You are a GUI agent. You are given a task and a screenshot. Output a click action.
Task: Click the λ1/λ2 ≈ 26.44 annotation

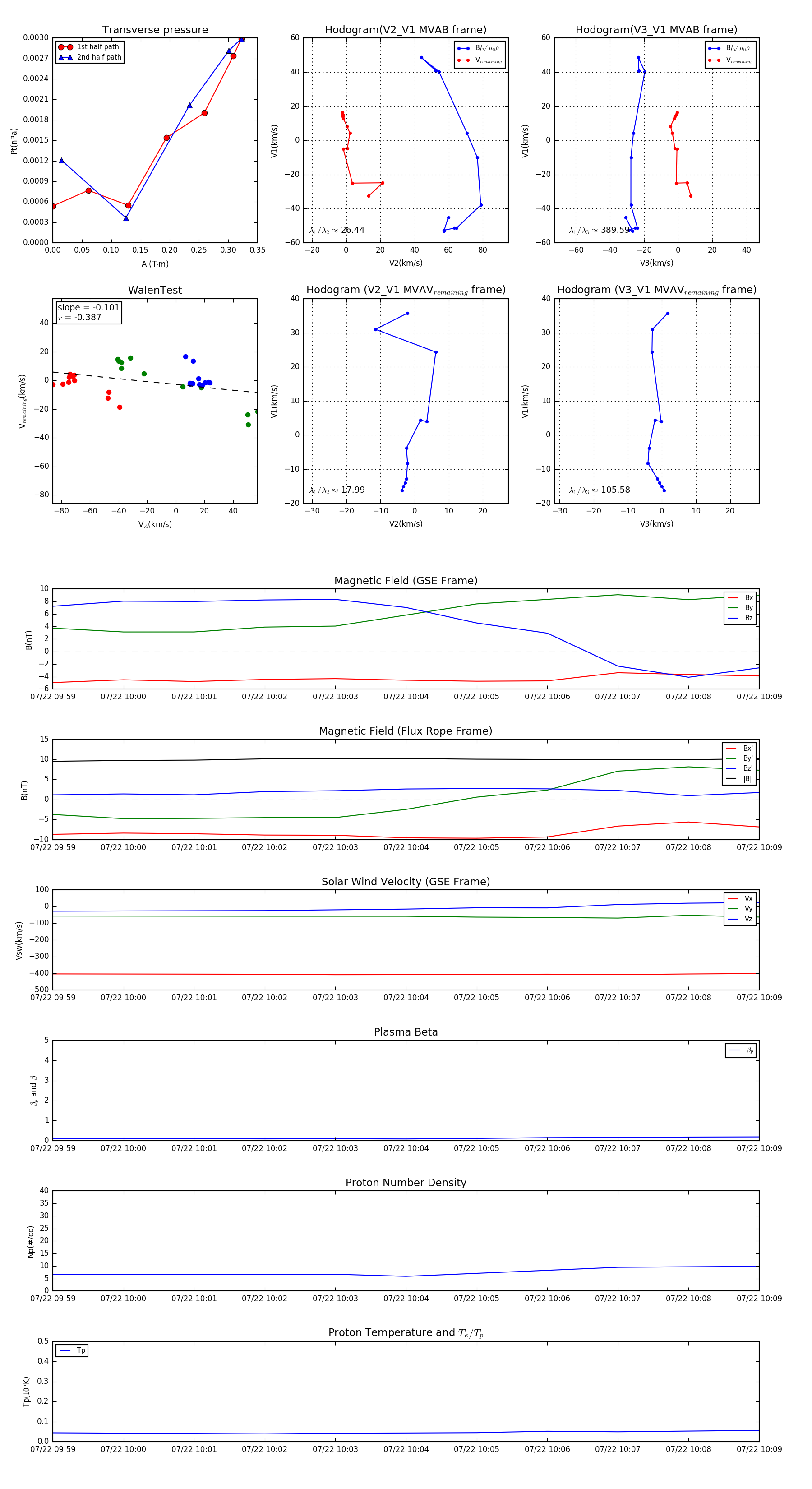337,230
